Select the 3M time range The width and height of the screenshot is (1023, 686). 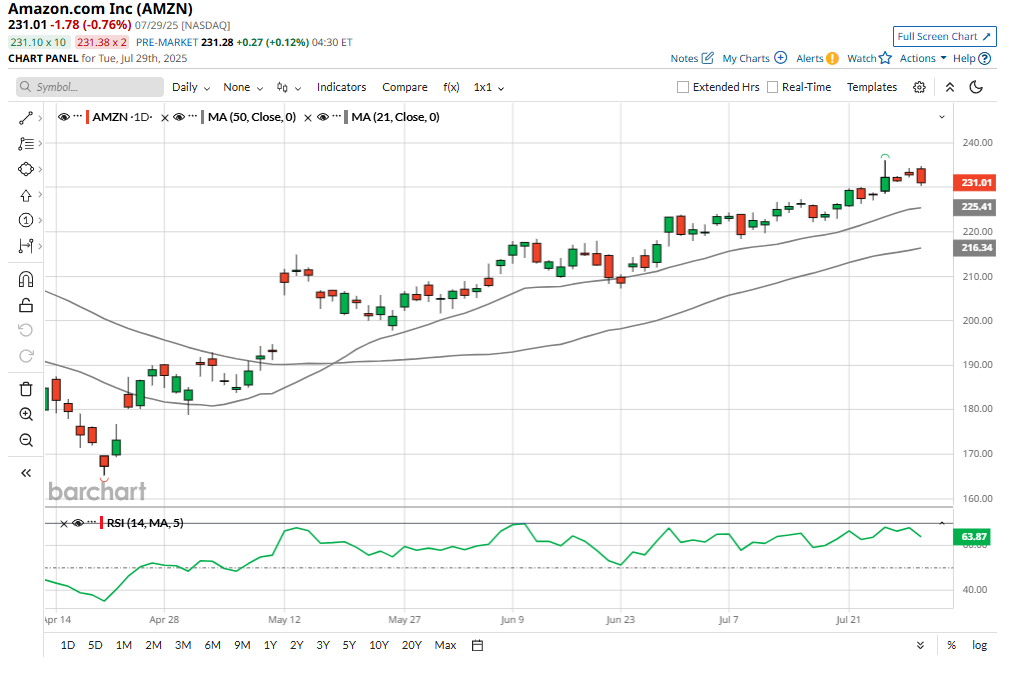[x=183, y=646]
